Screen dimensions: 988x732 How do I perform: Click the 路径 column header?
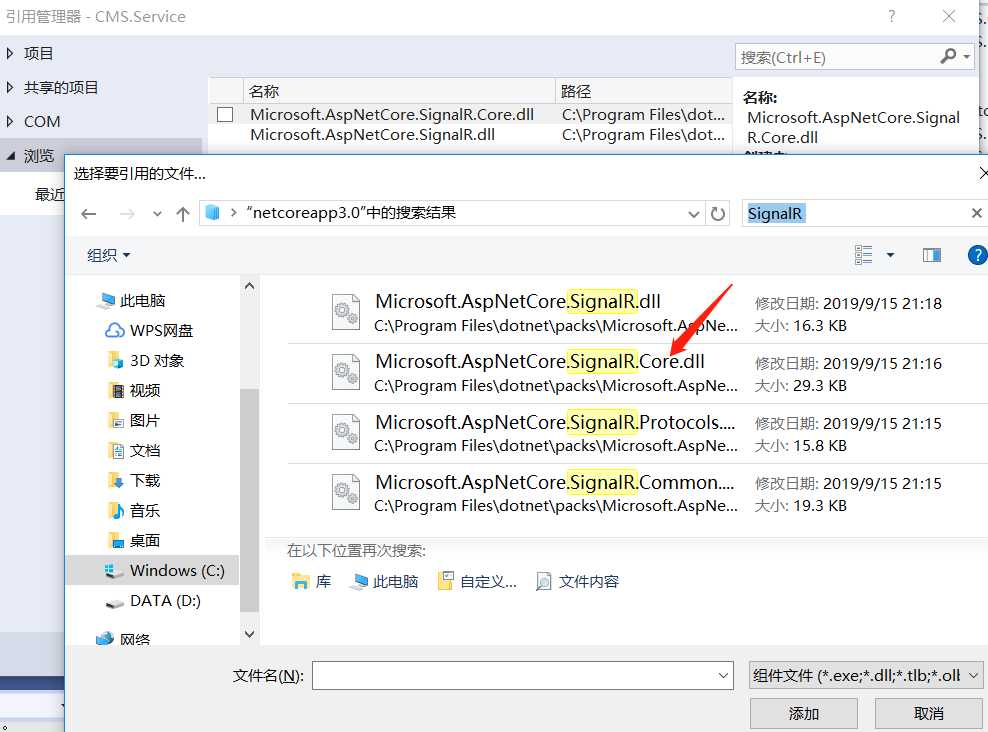click(643, 91)
